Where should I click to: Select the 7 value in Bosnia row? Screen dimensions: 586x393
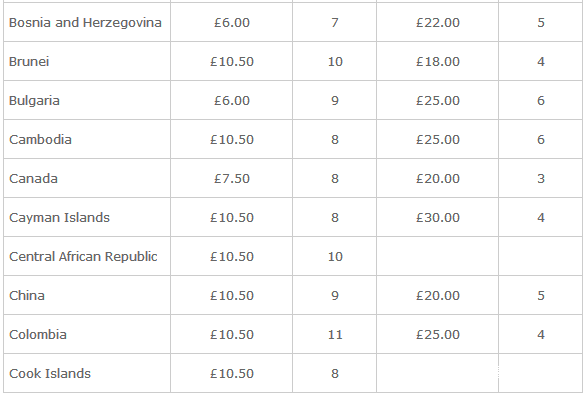(x=334, y=22)
